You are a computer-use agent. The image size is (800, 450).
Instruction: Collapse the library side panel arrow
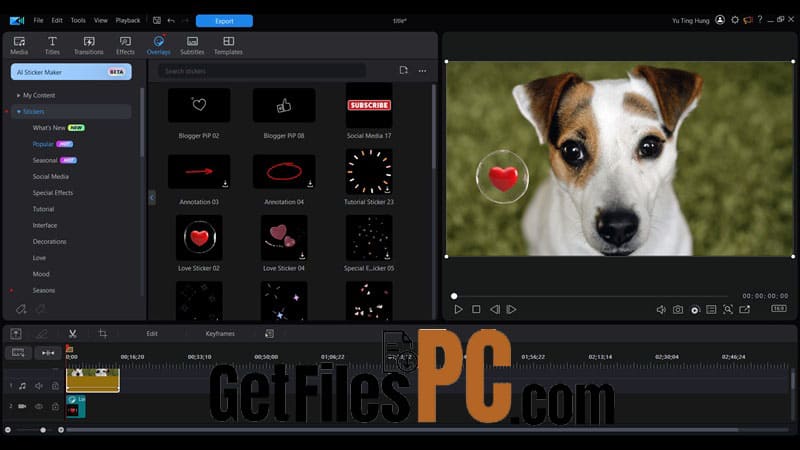click(152, 197)
